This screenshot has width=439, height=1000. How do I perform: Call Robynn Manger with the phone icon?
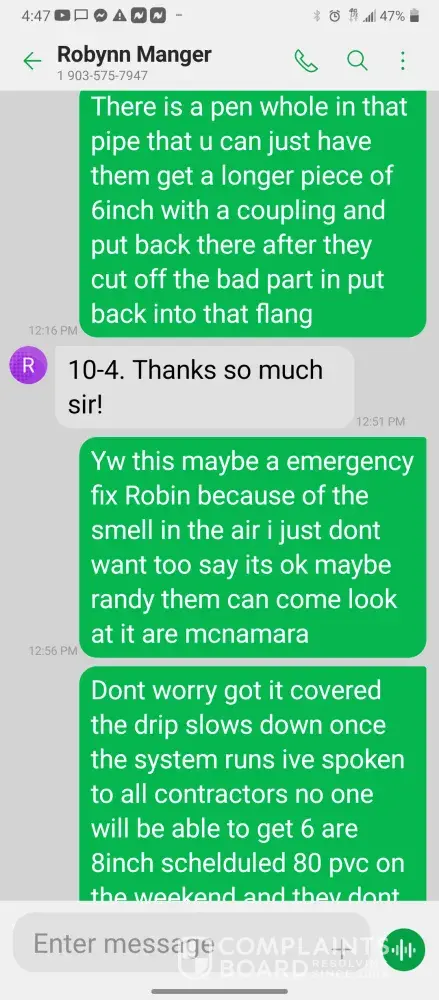click(x=306, y=61)
